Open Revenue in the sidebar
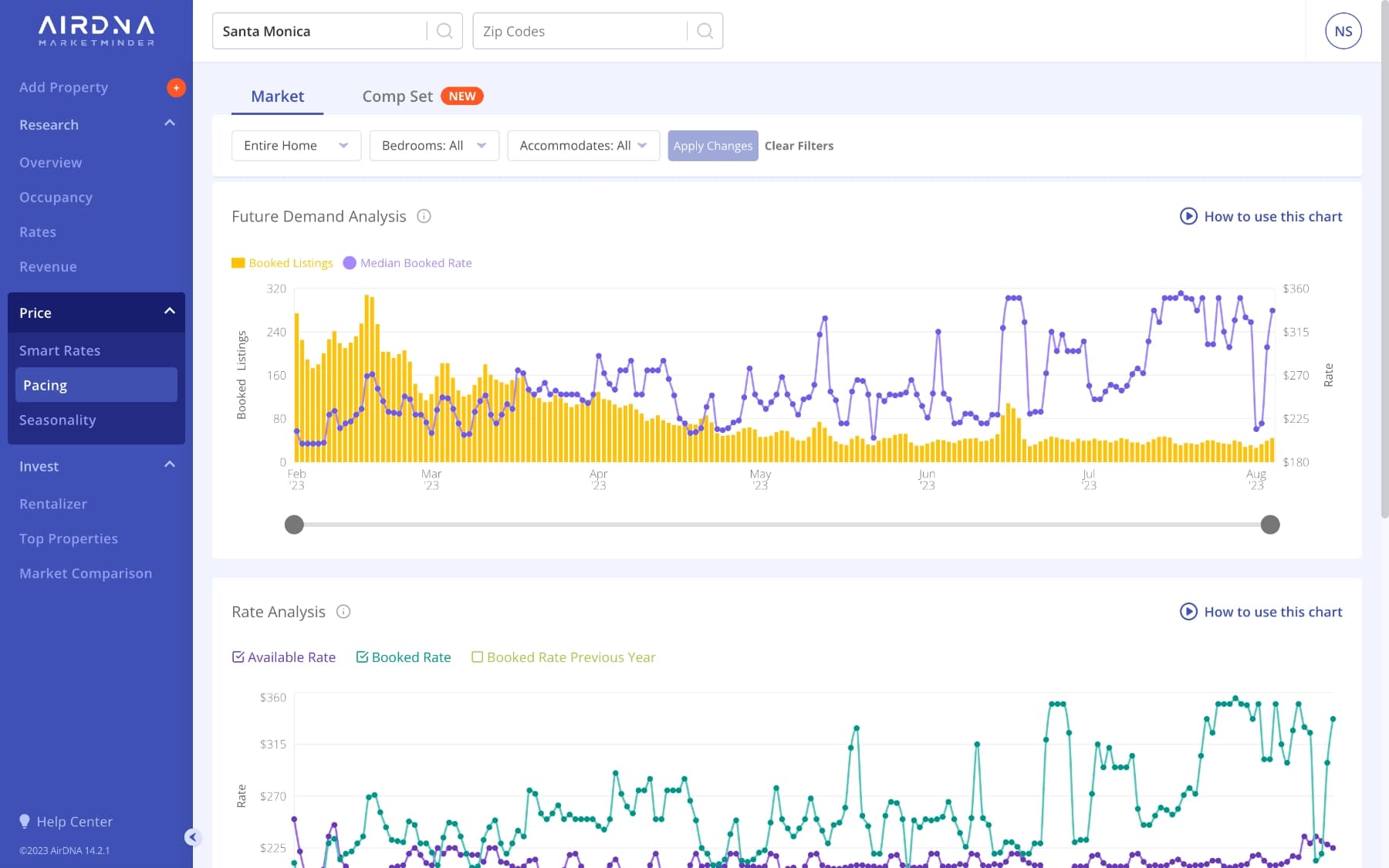Image resolution: width=1389 pixels, height=868 pixels. [48, 266]
